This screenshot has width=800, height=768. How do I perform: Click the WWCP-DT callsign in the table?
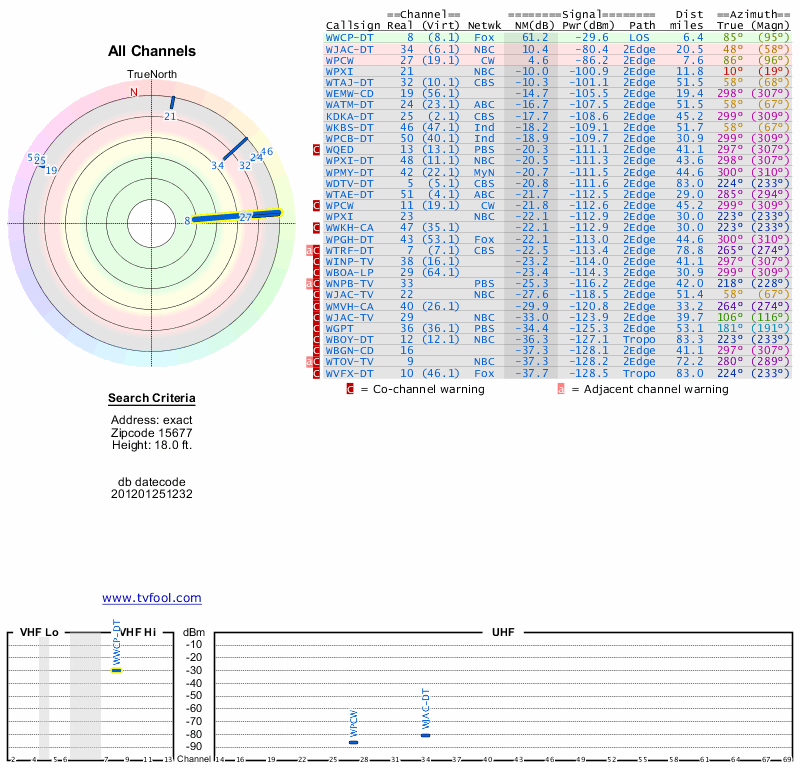350,37
